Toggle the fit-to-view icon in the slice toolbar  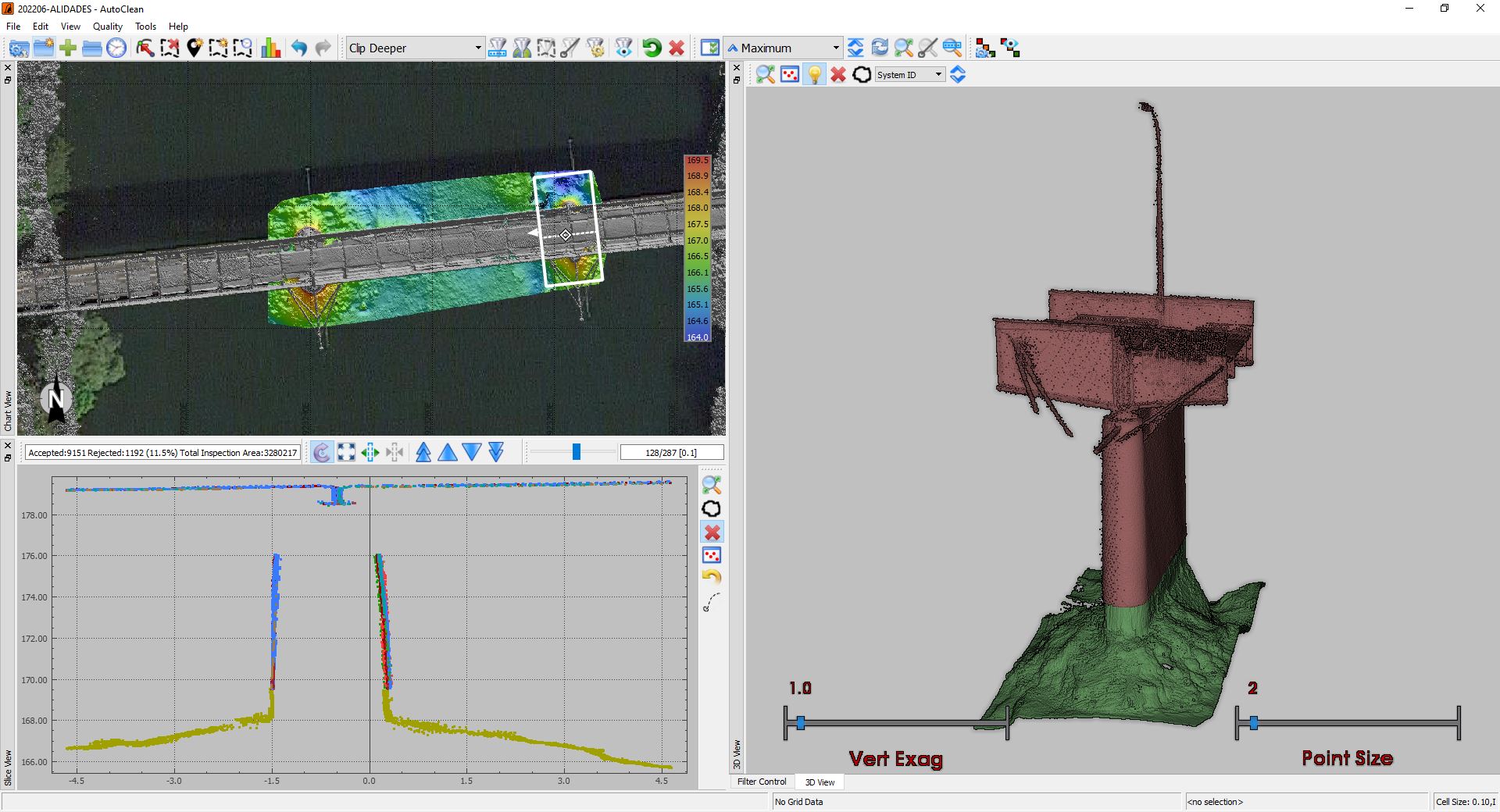tap(346, 452)
